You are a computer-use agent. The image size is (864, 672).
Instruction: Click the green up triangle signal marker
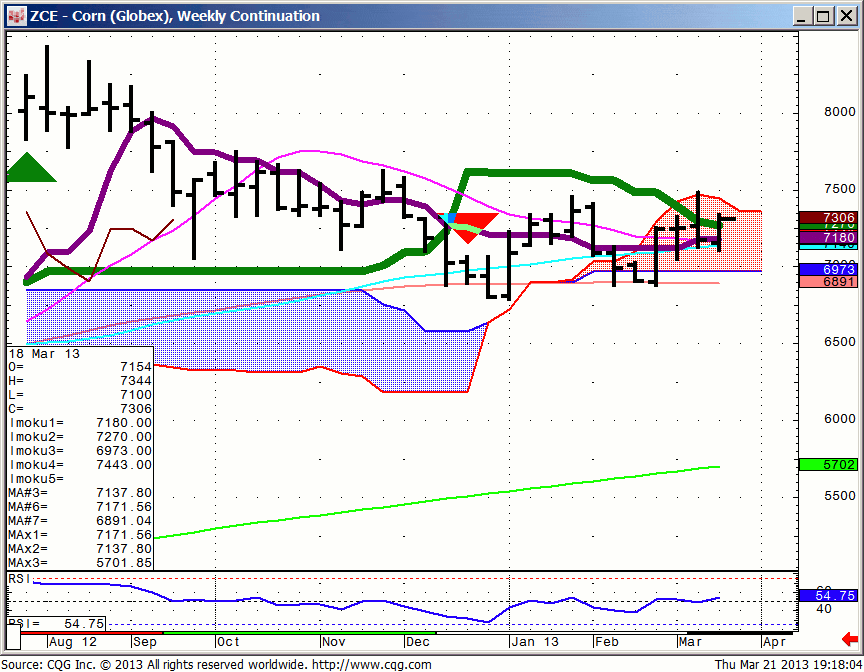[x=30, y=167]
